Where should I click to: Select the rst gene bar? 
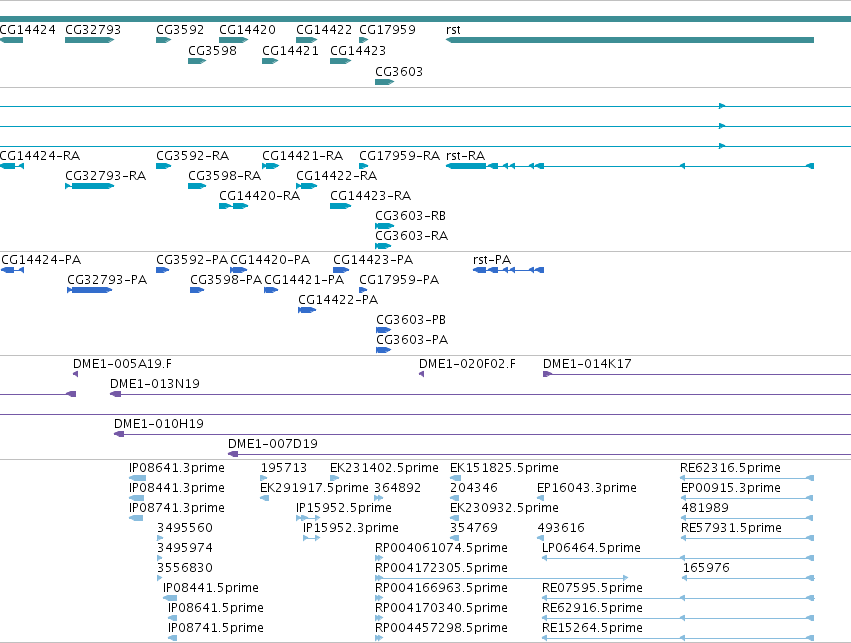[630, 40]
